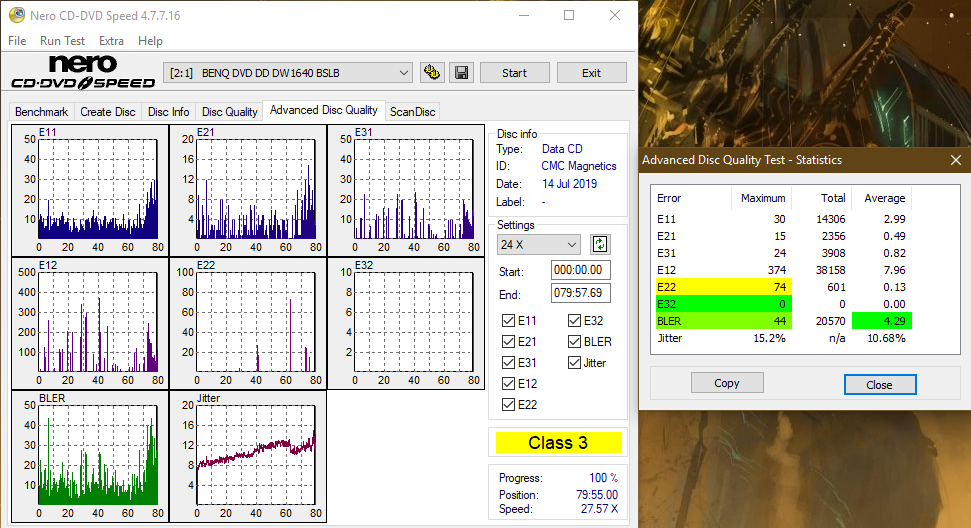Close the Statistics dialog with the X
971x528 pixels.
click(956, 160)
